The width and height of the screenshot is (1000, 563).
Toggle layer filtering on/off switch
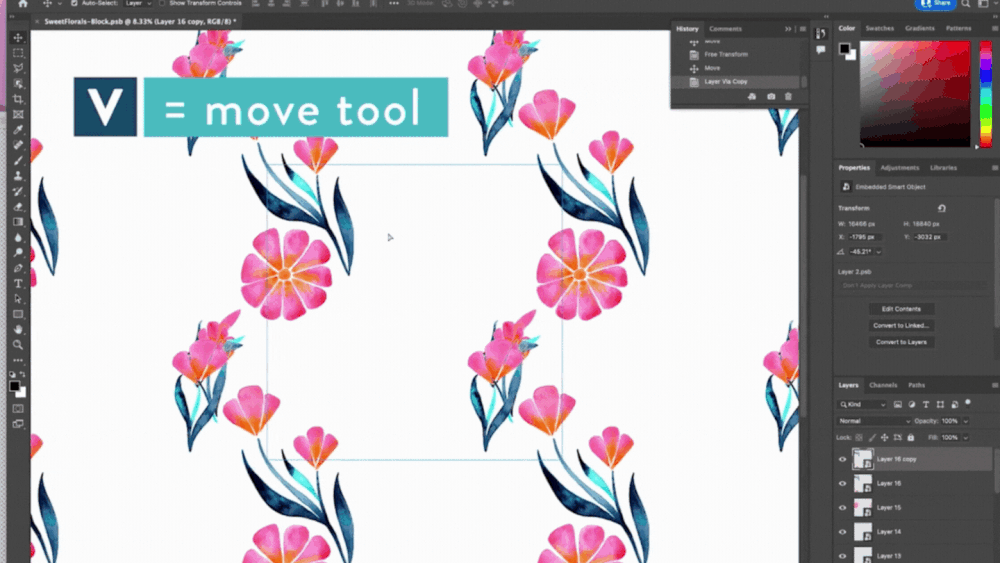pos(968,403)
